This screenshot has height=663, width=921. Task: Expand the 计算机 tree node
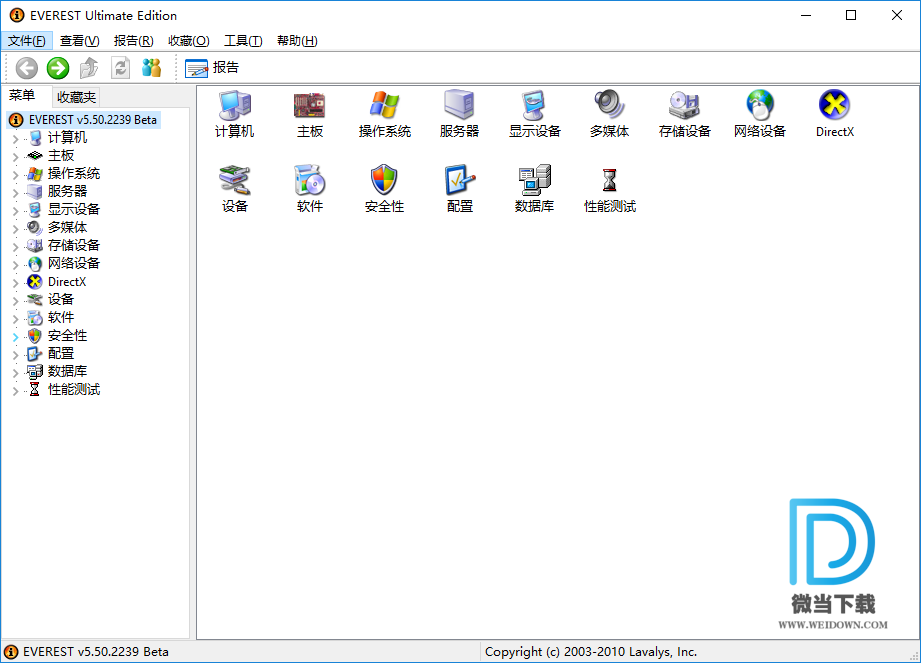16,139
